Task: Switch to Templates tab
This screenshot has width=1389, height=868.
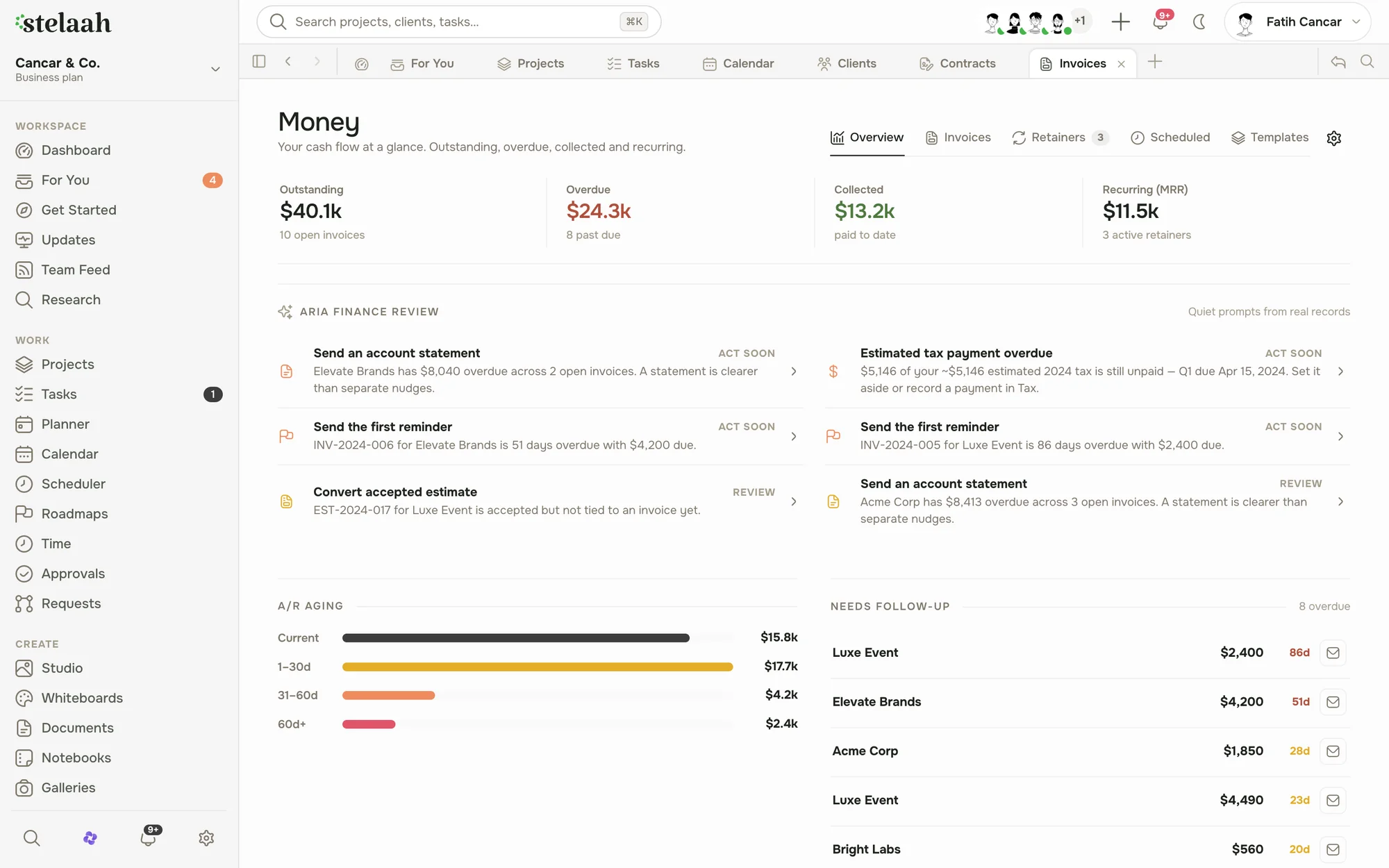Action: coord(1270,137)
